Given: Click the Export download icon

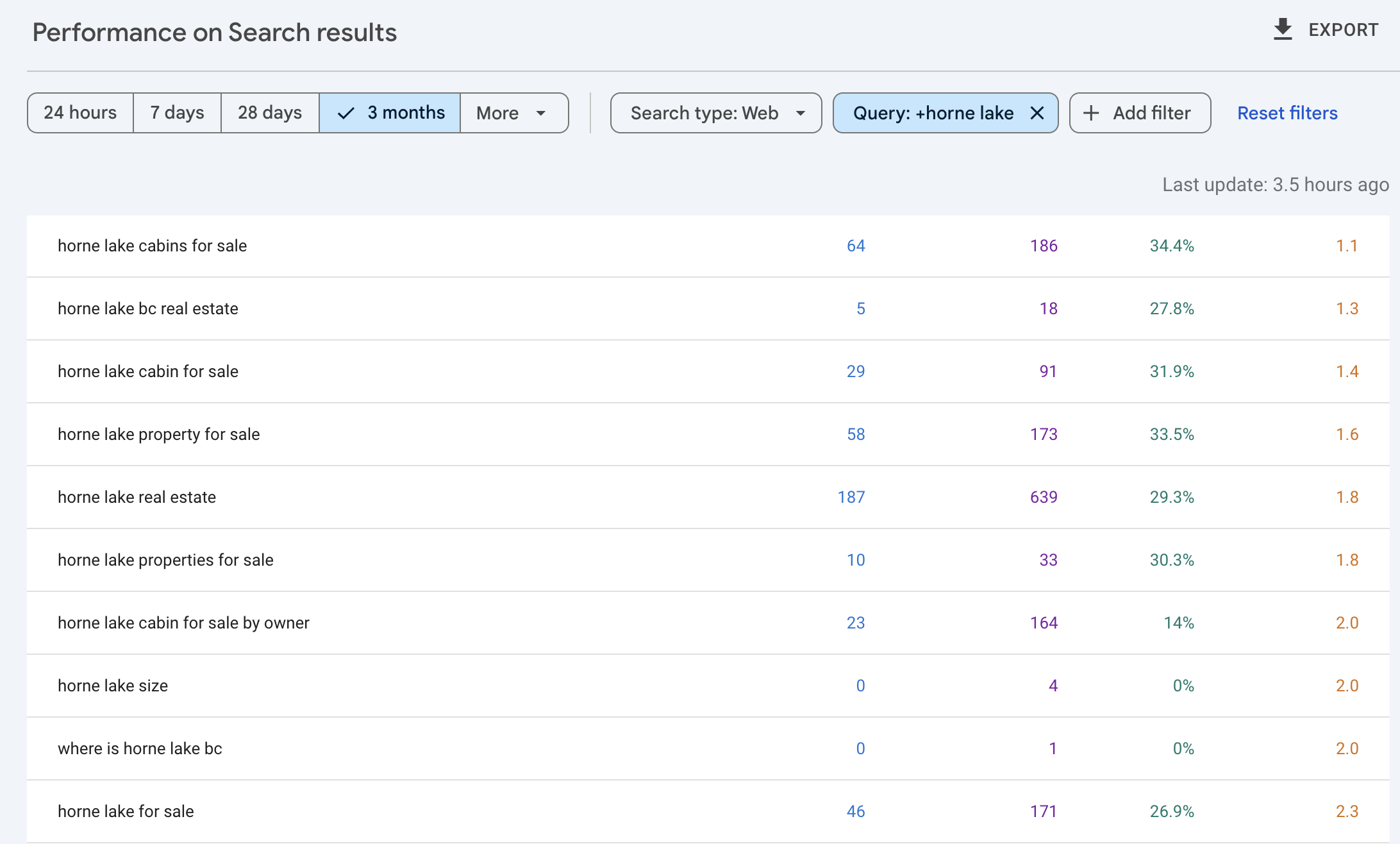Looking at the screenshot, I should [x=1282, y=30].
